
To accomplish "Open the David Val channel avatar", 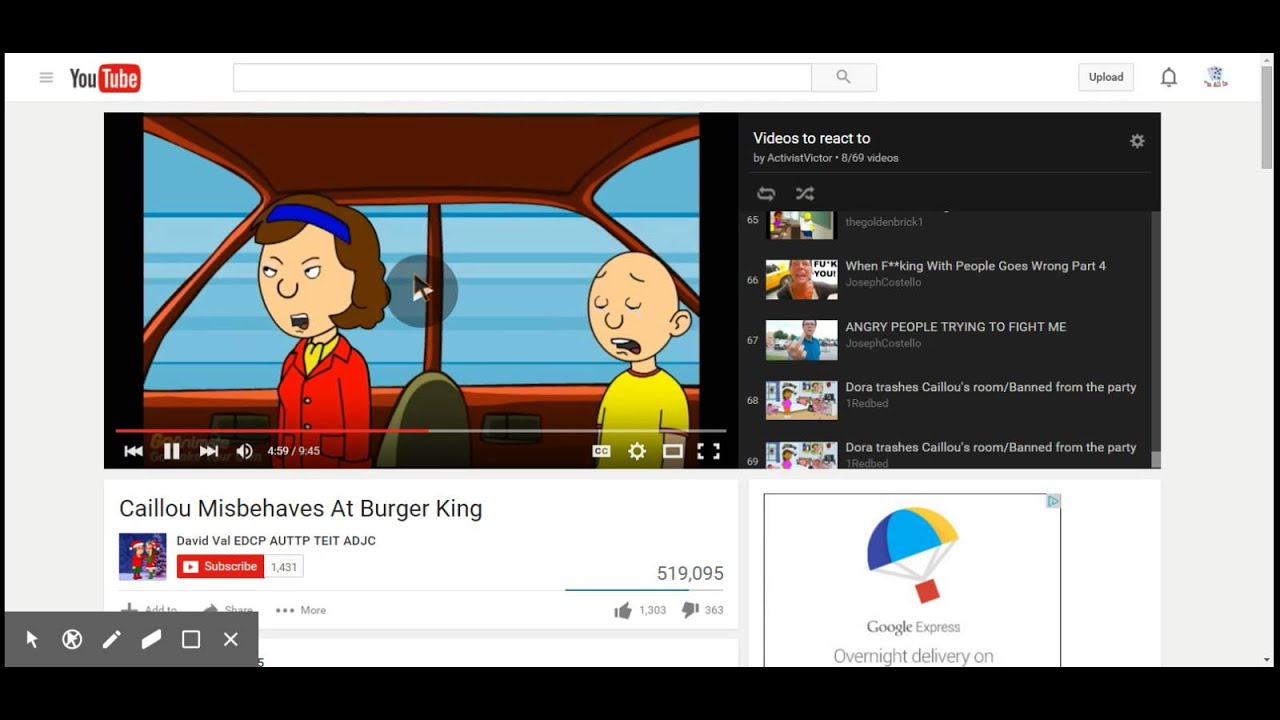I will click(143, 557).
